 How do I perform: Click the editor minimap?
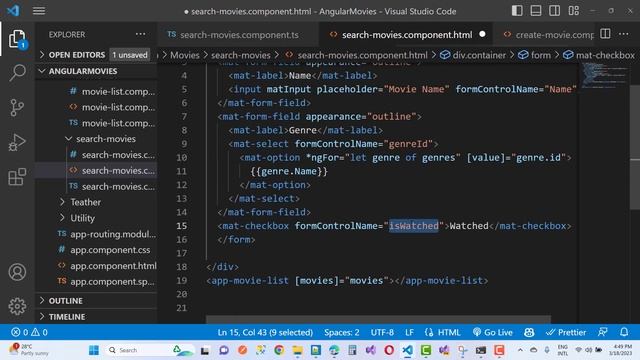point(604,76)
